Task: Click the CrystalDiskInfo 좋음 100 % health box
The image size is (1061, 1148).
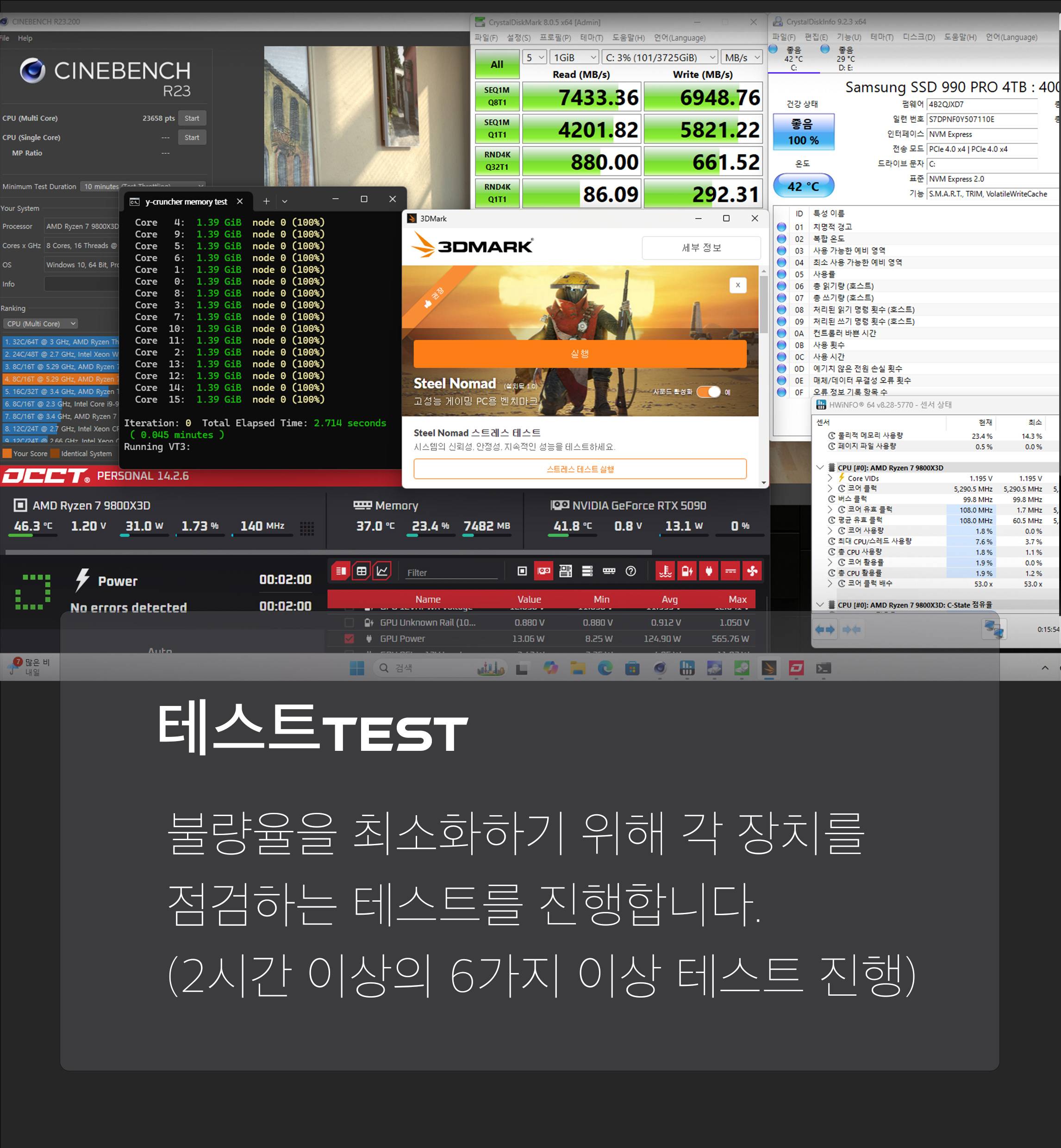Action: click(803, 132)
